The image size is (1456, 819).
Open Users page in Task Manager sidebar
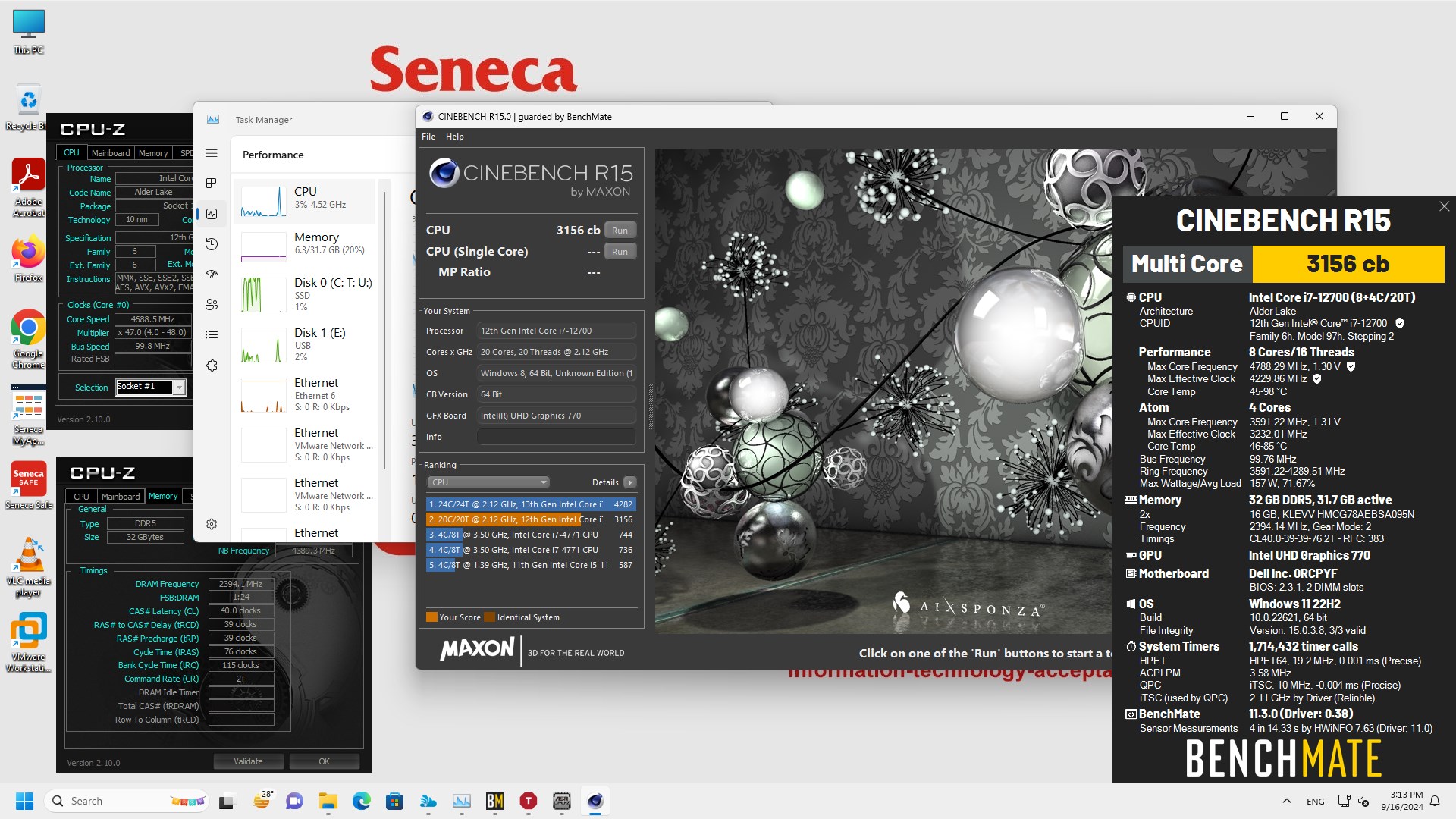coord(212,304)
